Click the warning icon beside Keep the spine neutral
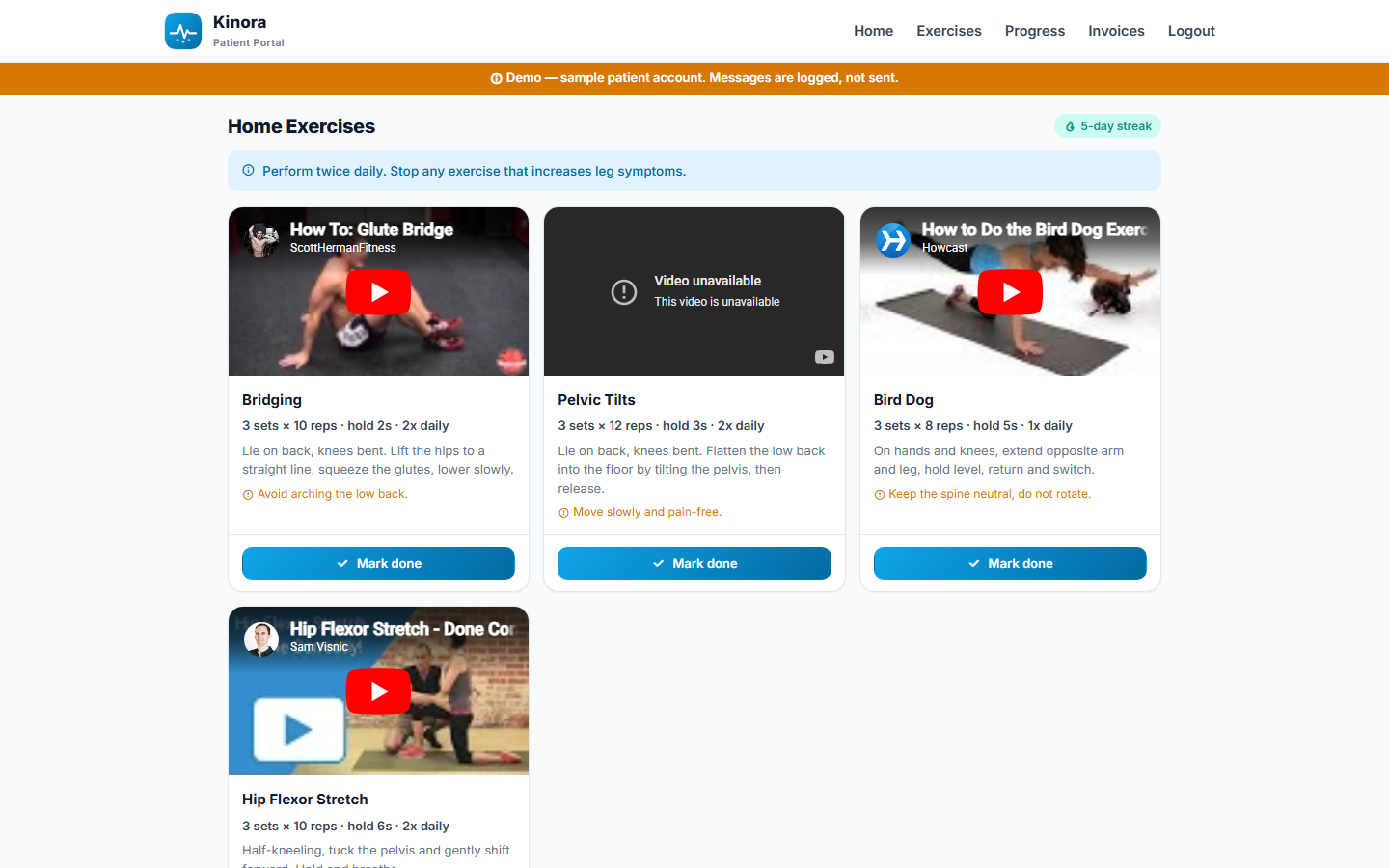 pos(879,495)
